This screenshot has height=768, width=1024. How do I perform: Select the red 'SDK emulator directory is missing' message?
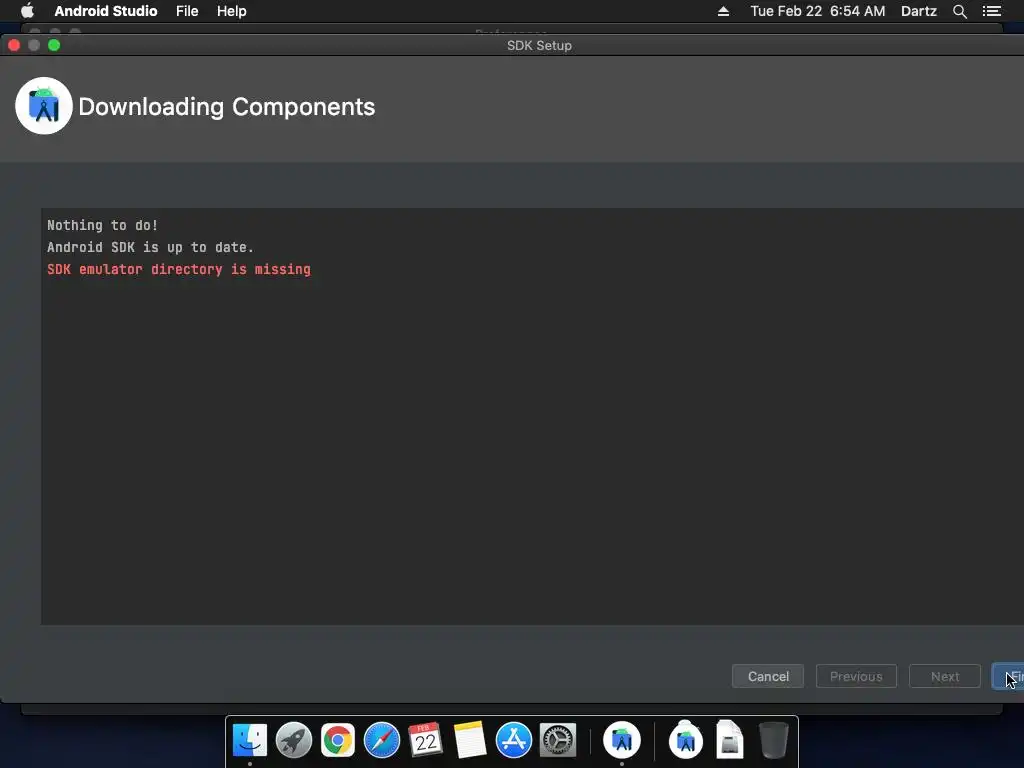click(x=179, y=269)
